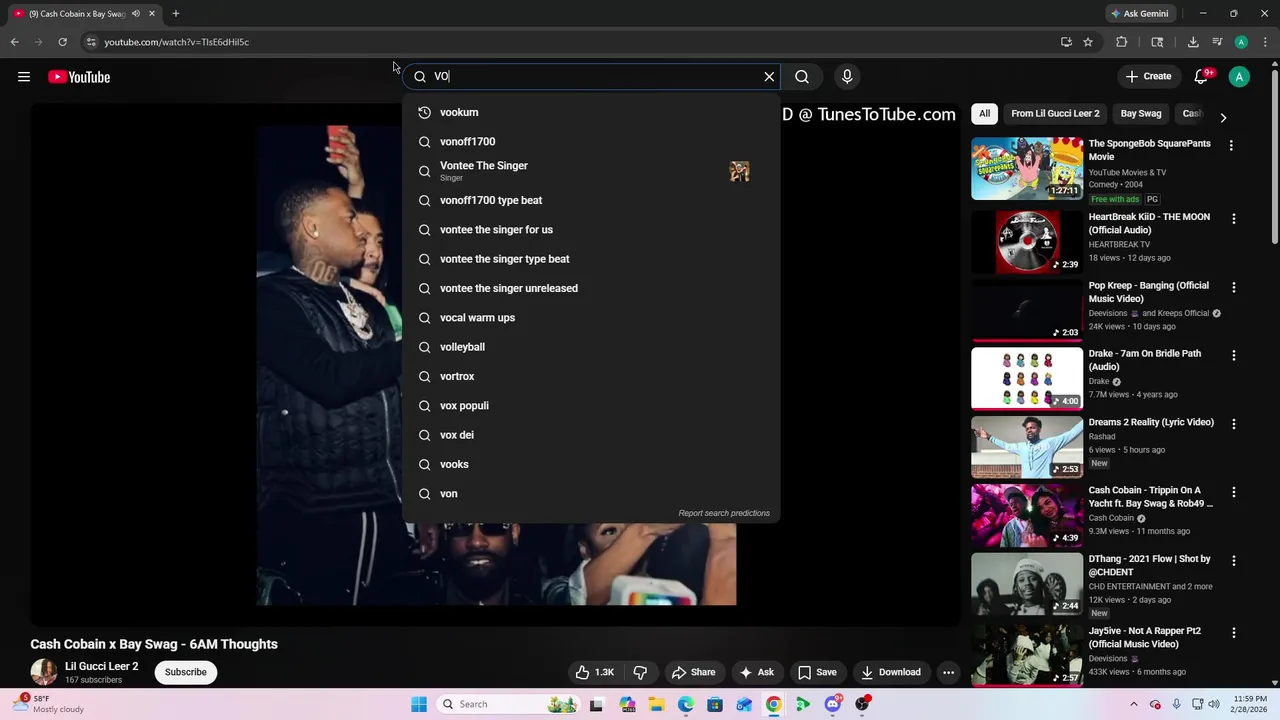Pick the 'volleyball' suggestion

[x=591, y=347]
